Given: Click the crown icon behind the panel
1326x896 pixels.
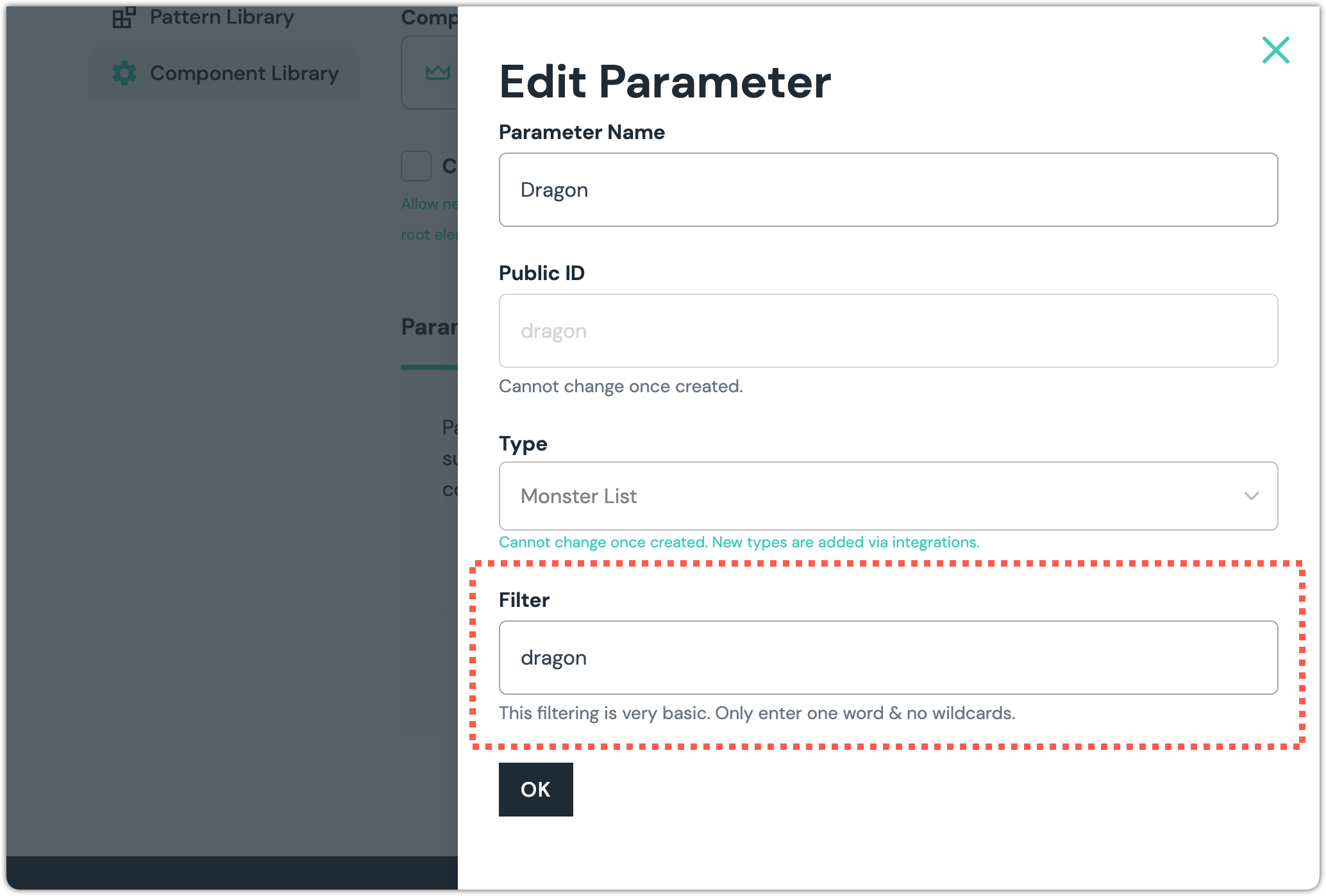Looking at the screenshot, I should point(438,72).
